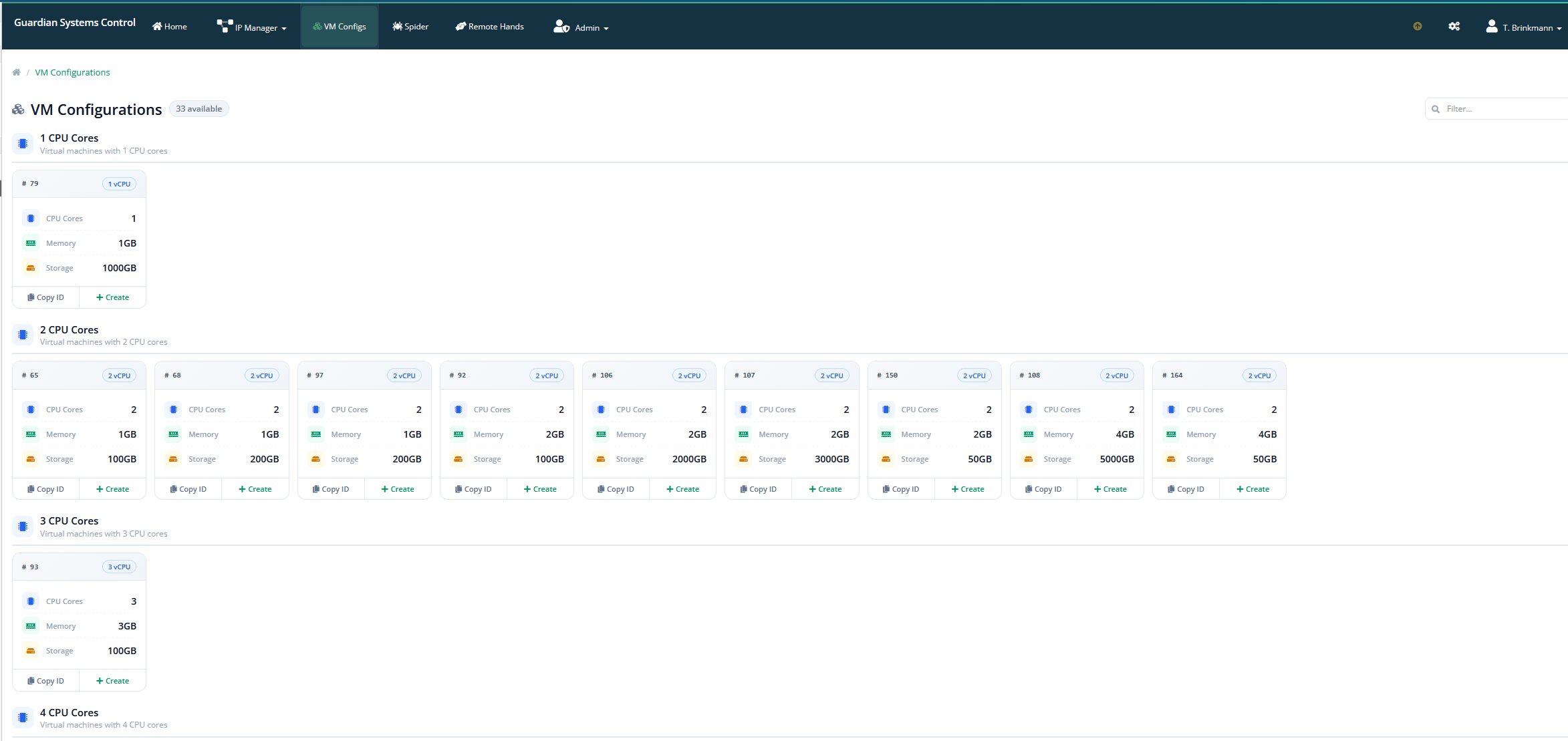The height and width of the screenshot is (741, 1568).
Task: Click the VM Configurations breadcrumb link
Action: (x=72, y=72)
